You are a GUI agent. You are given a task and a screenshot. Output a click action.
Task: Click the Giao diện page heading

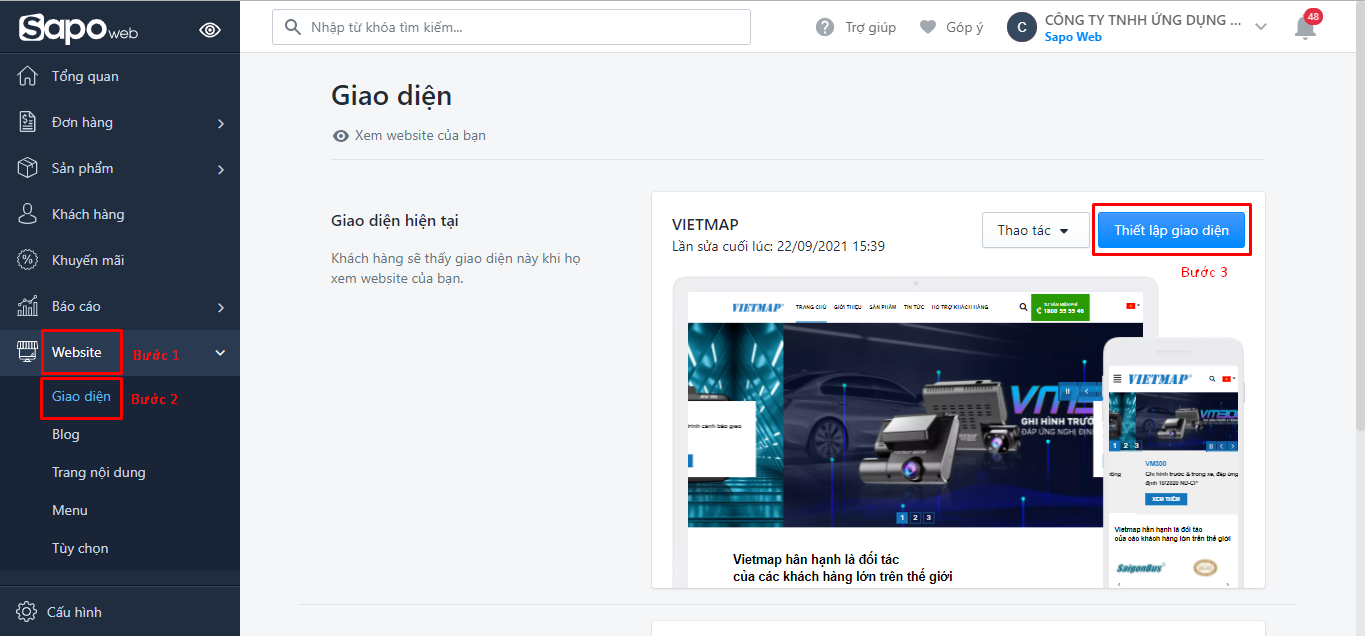[391, 95]
